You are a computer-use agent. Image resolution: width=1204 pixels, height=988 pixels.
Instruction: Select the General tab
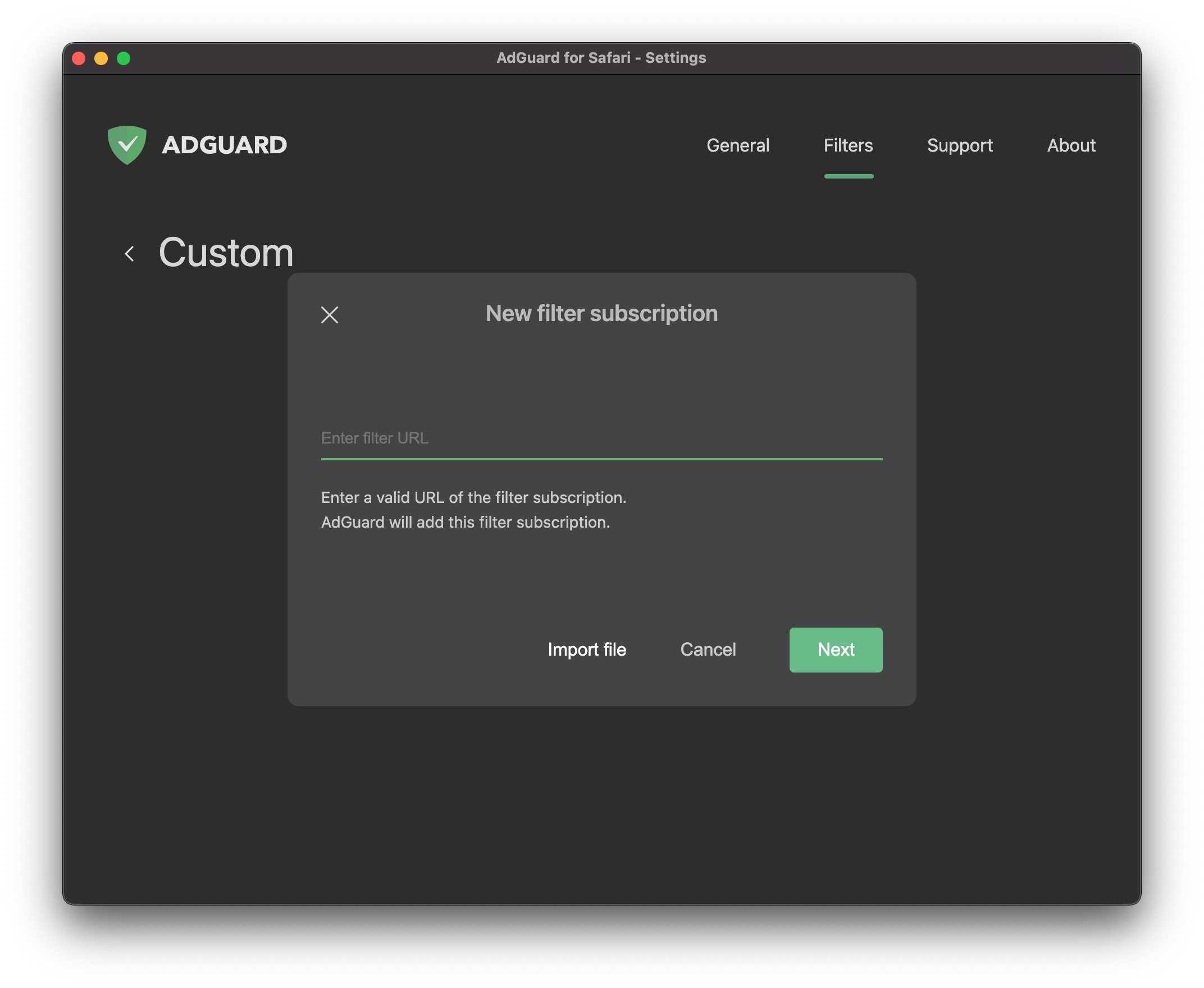click(x=739, y=144)
